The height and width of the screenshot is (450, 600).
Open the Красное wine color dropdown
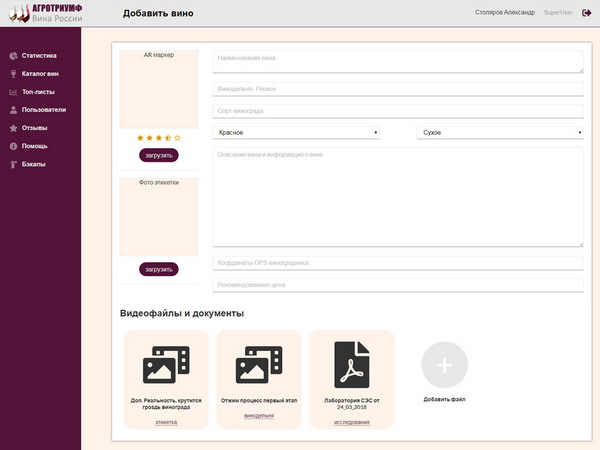tap(296, 132)
